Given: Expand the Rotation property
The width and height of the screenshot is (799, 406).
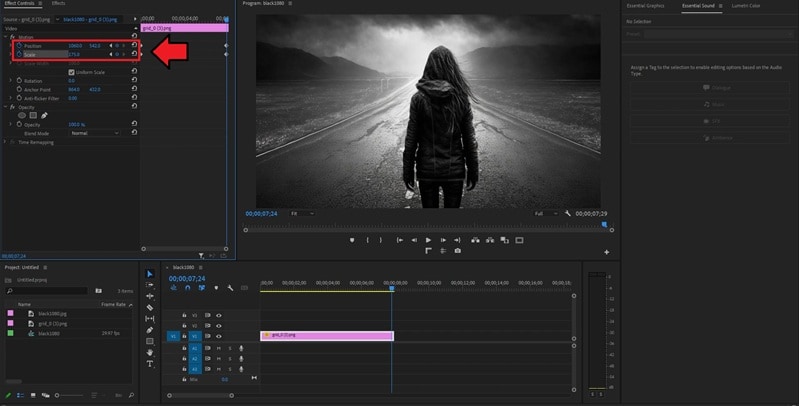Looking at the screenshot, I should coord(11,80).
